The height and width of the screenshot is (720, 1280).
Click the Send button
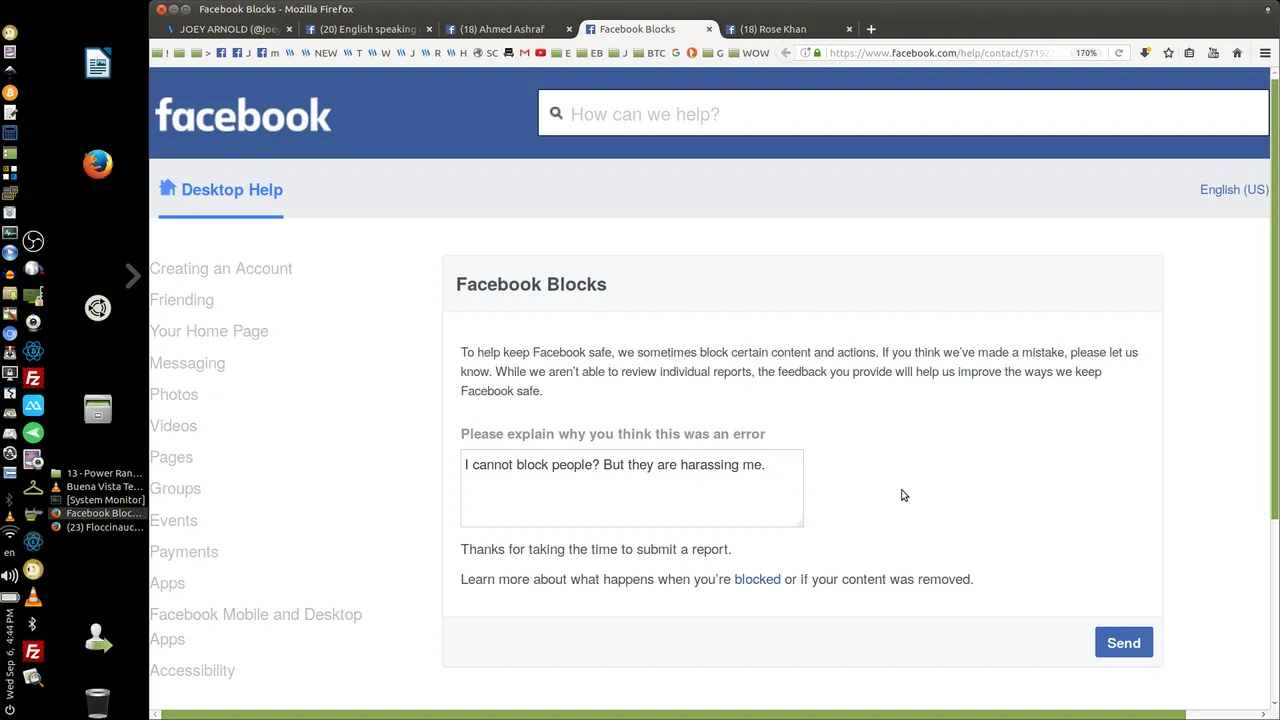tap(1123, 643)
